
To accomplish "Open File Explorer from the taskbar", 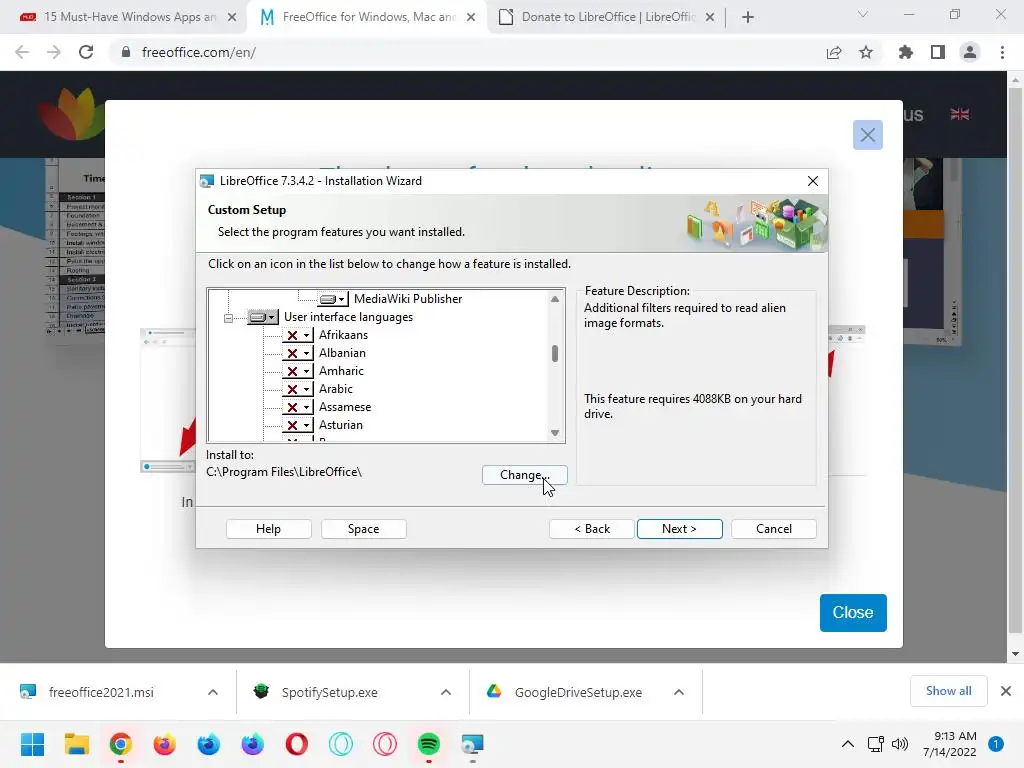I will coord(76,744).
